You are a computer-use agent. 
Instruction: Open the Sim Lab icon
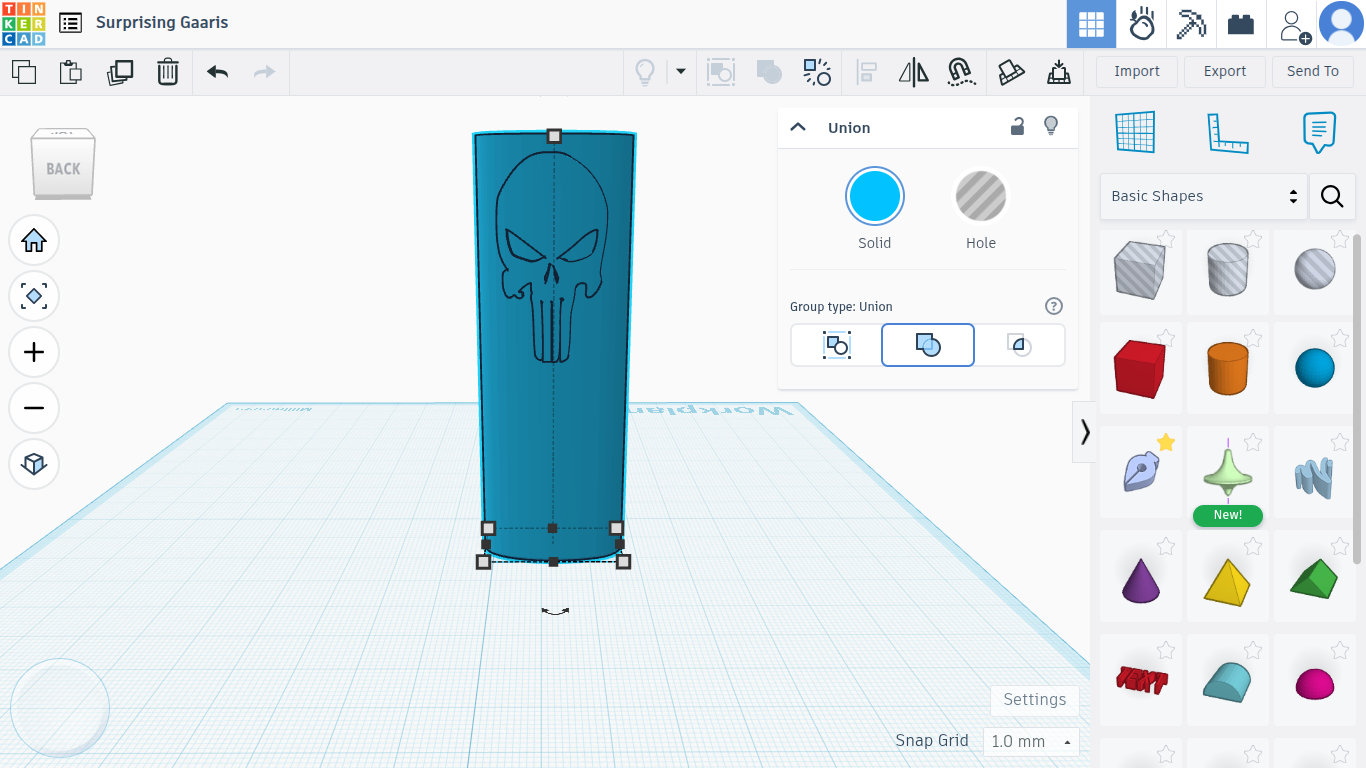tap(1142, 24)
